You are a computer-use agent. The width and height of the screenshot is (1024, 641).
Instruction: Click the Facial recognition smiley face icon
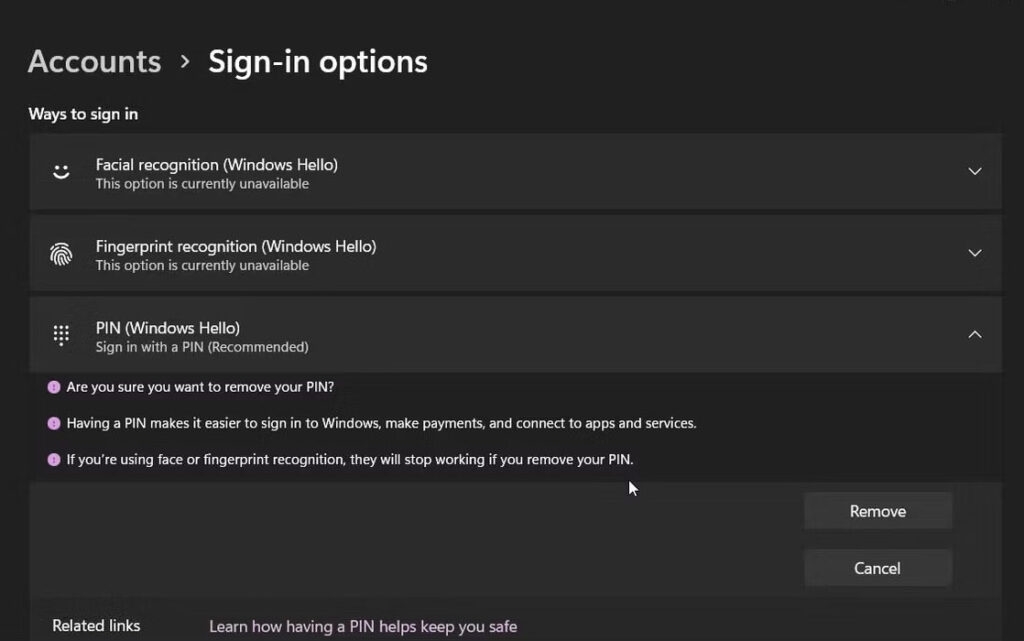click(x=61, y=172)
